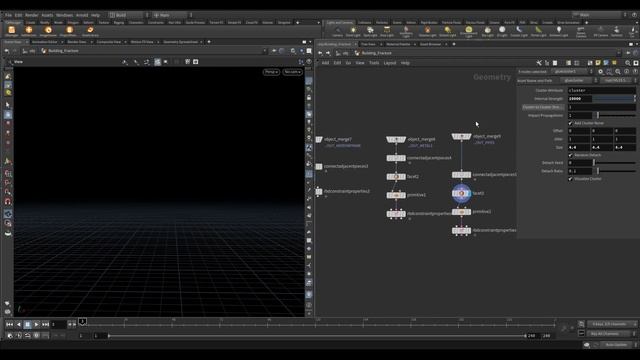Viewport: 640px width, 360px height.
Task: Open the No cam dropdown in viewport
Action: coord(293,72)
